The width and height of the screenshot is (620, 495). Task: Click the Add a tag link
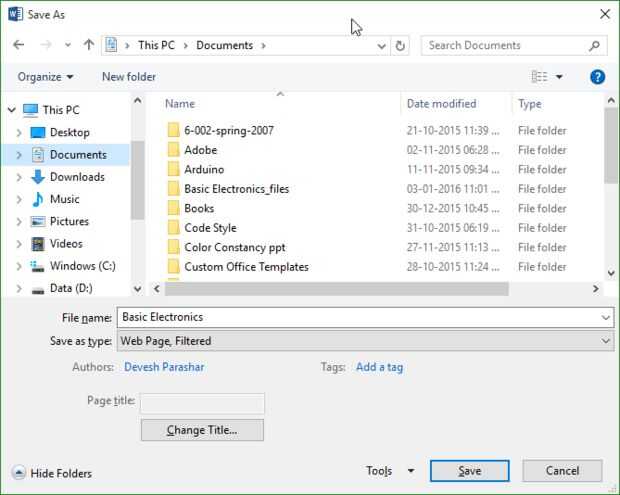379,367
